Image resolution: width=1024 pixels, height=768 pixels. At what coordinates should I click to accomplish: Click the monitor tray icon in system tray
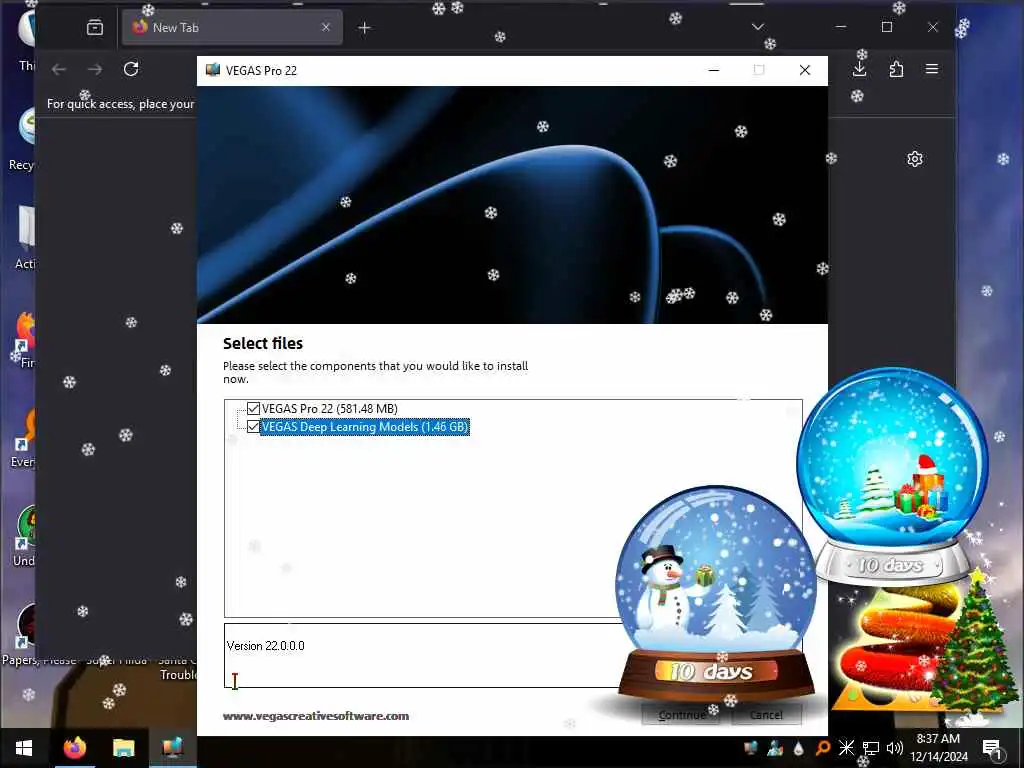751,748
